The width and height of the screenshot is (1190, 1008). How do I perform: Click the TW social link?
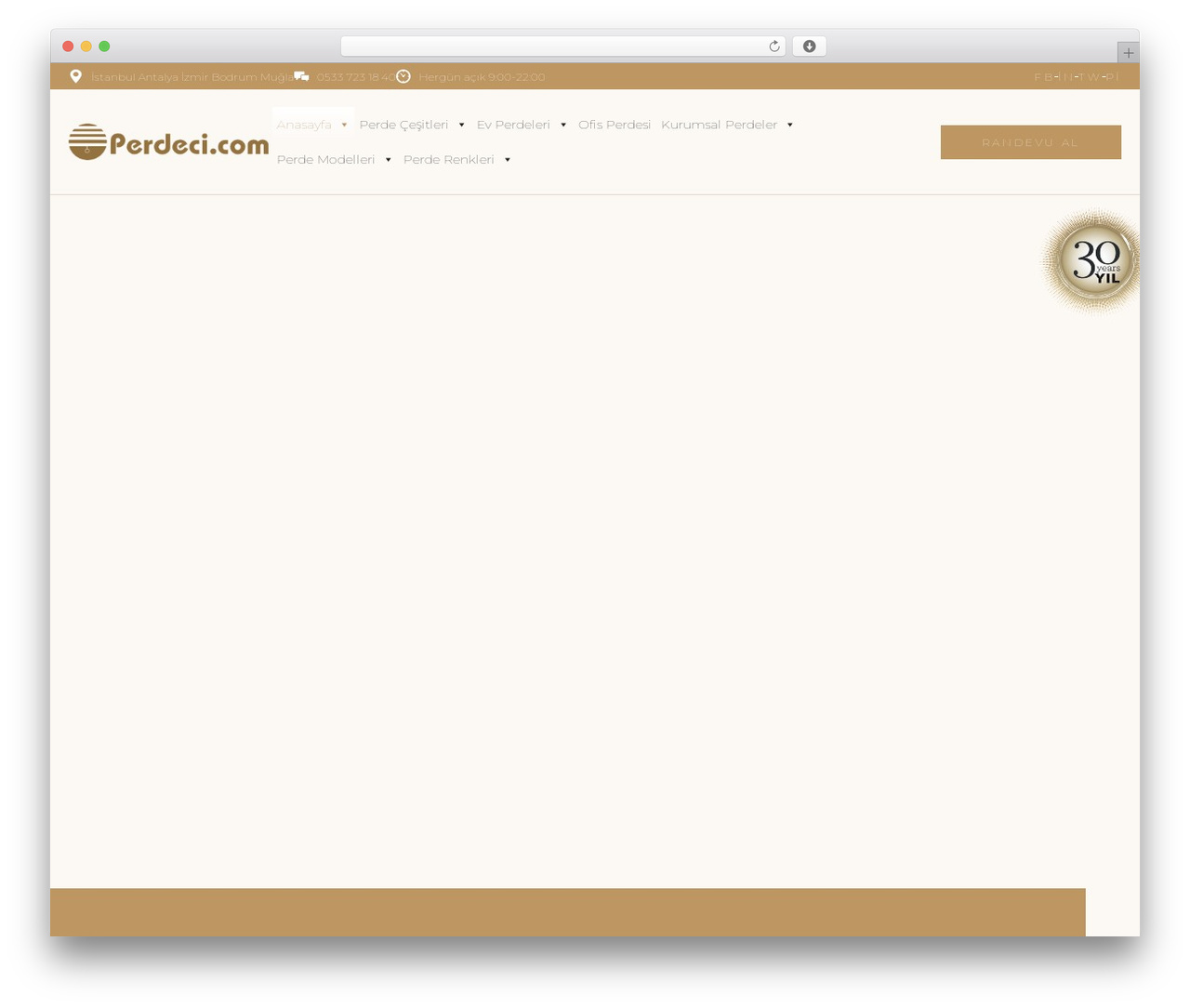coord(1090,77)
